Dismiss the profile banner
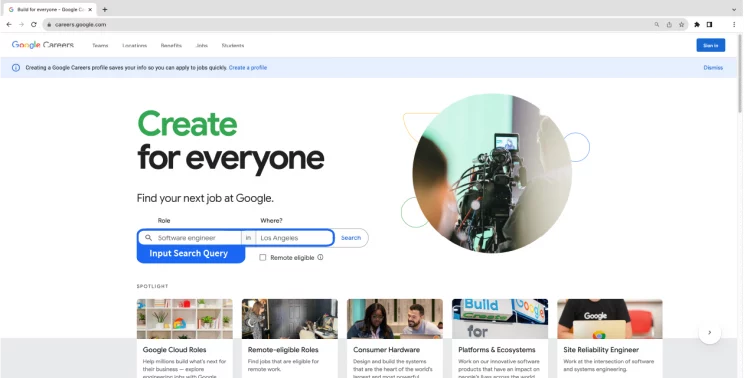The height and width of the screenshot is (378, 744). (713, 68)
